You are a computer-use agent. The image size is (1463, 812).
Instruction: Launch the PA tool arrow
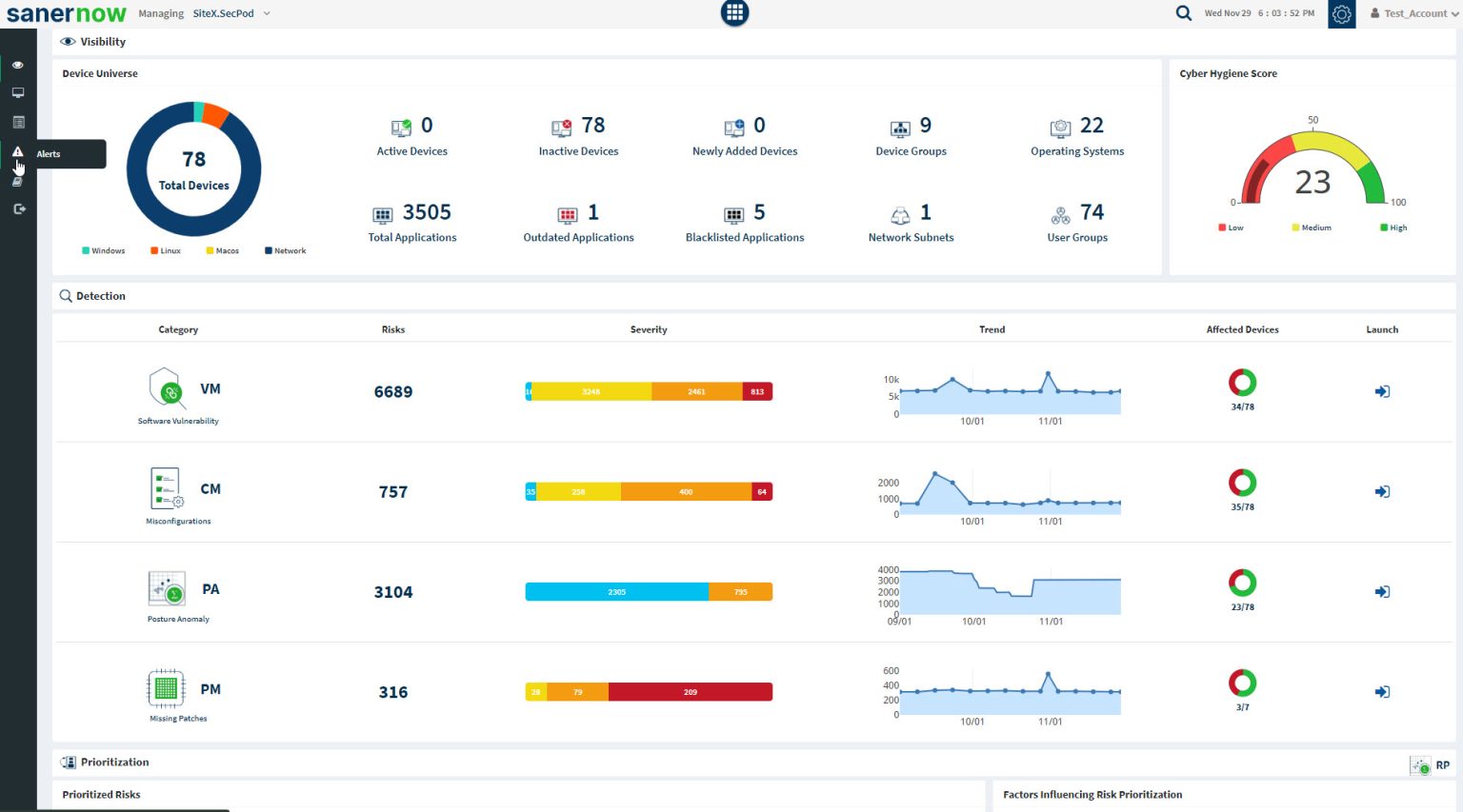[x=1382, y=592]
